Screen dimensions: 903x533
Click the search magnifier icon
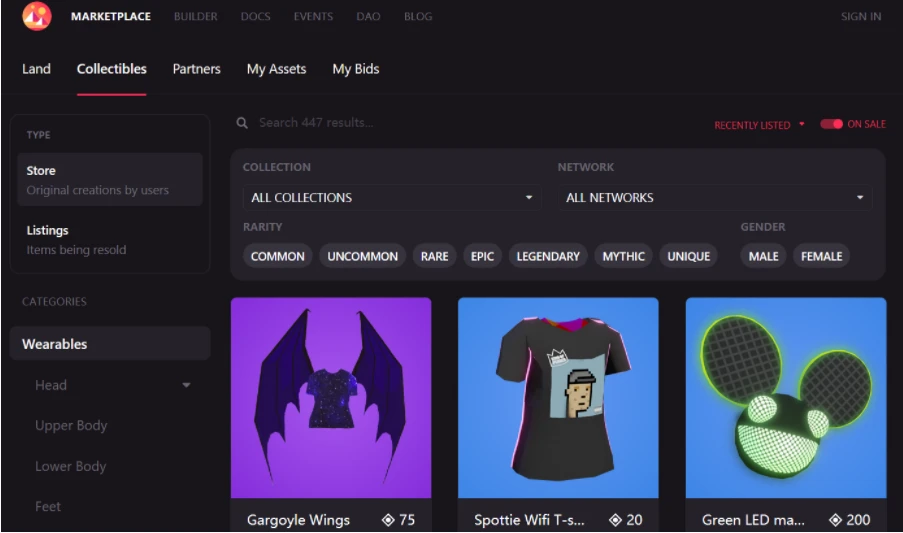[x=242, y=123]
